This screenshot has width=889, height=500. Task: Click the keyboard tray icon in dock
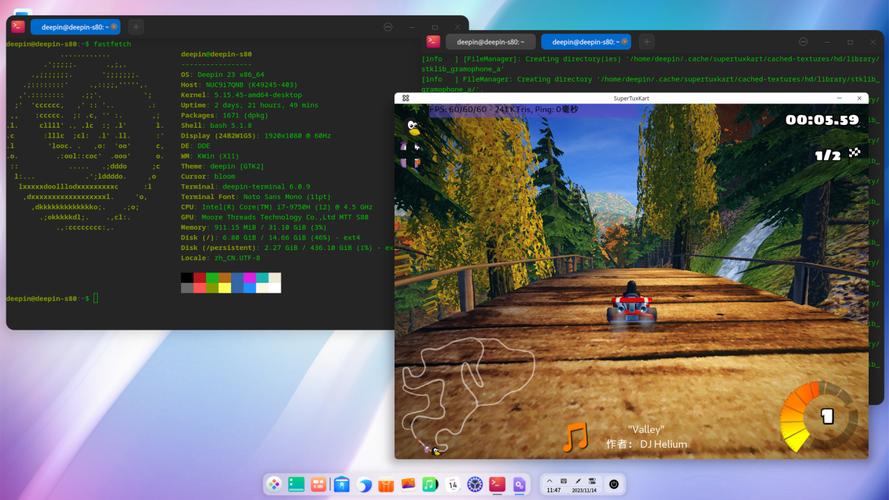[564, 481]
